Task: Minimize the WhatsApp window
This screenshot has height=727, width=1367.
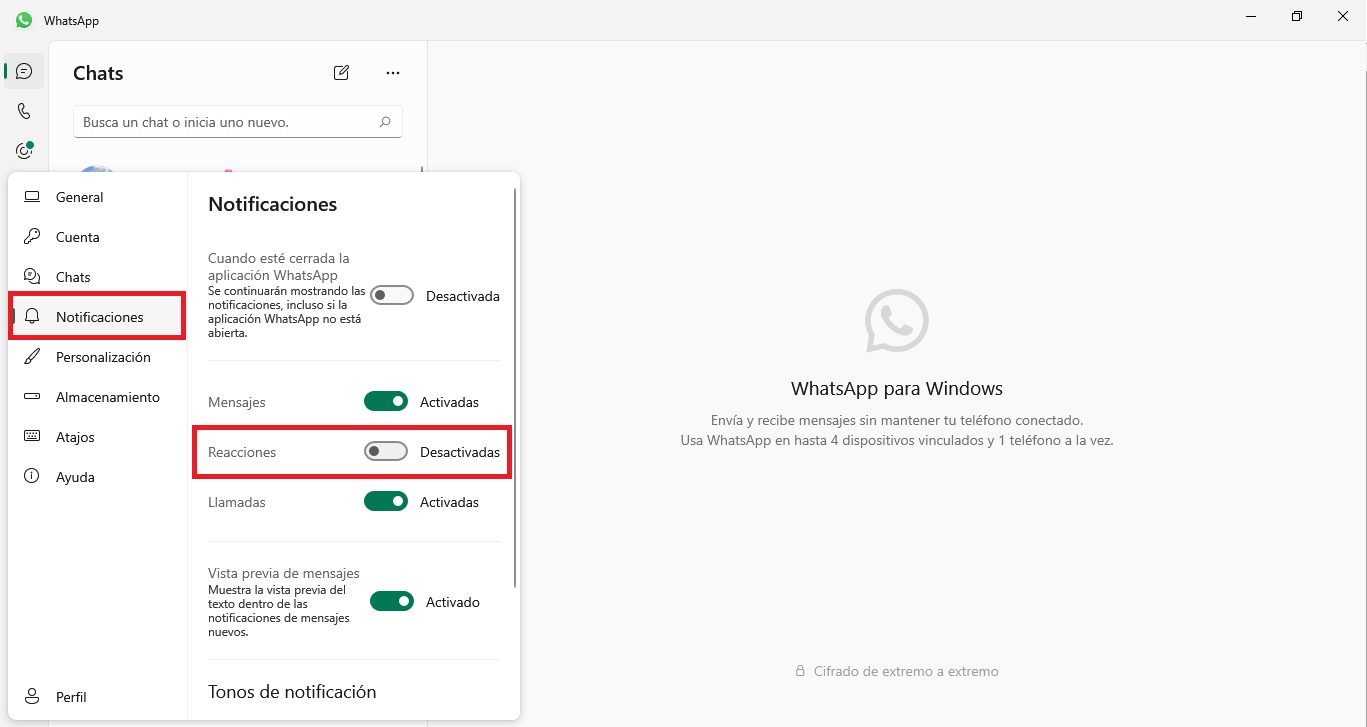Action: click(1251, 17)
